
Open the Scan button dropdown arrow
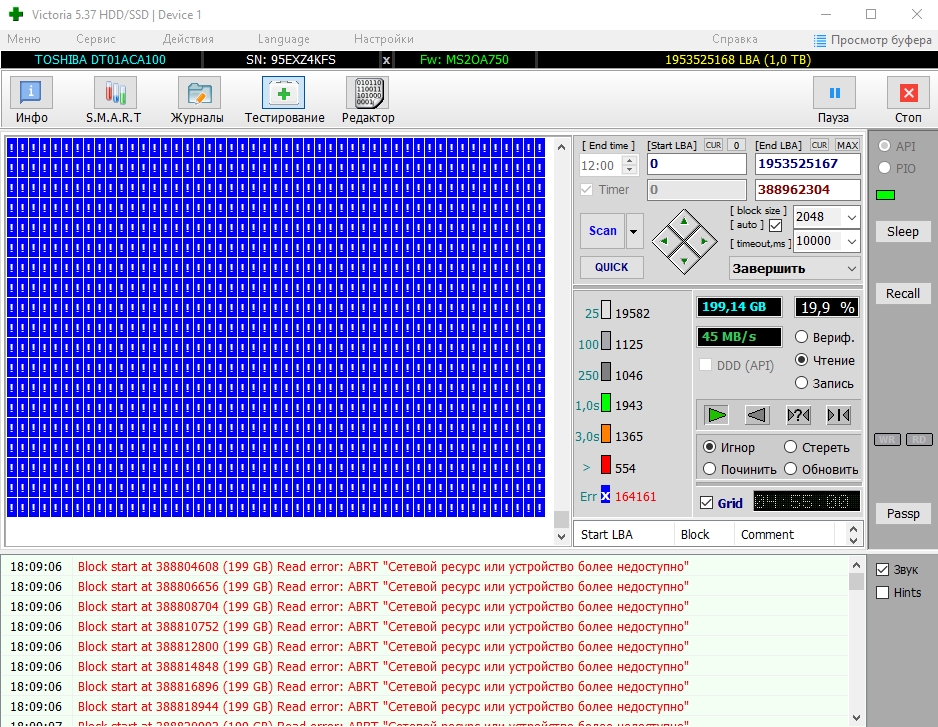(634, 231)
